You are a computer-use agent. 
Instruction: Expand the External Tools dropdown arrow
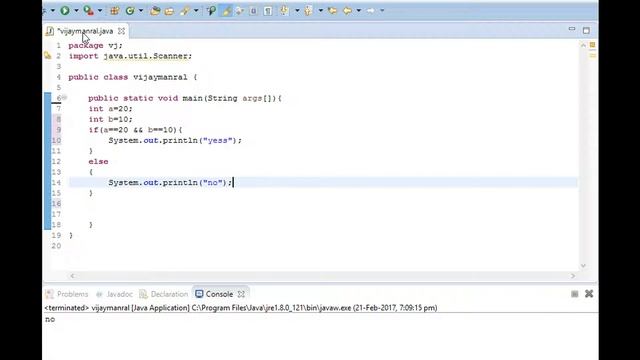100,11
